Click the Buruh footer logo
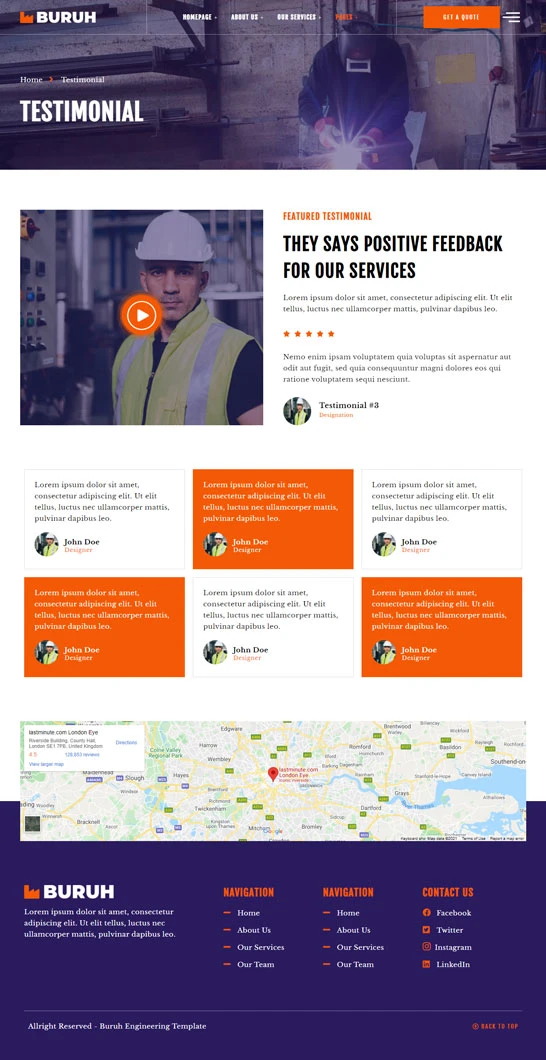 (x=69, y=892)
